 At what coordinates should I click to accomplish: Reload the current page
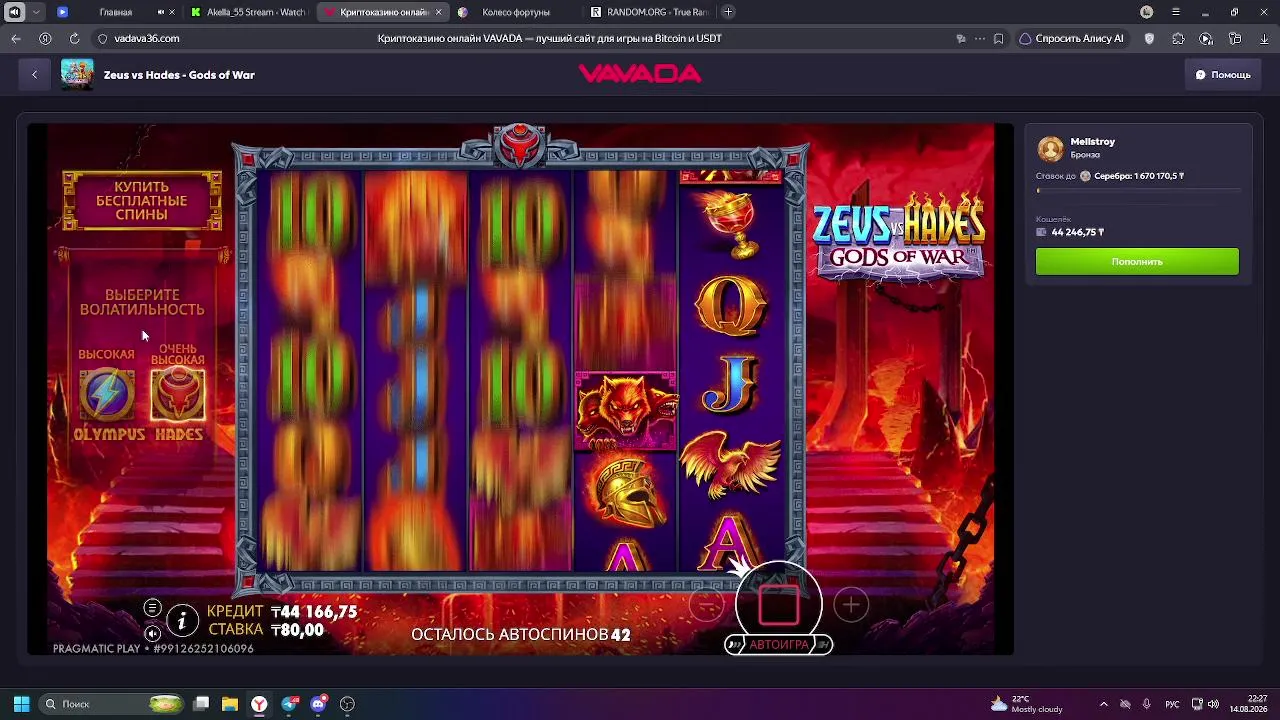pyautogui.click(x=74, y=38)
